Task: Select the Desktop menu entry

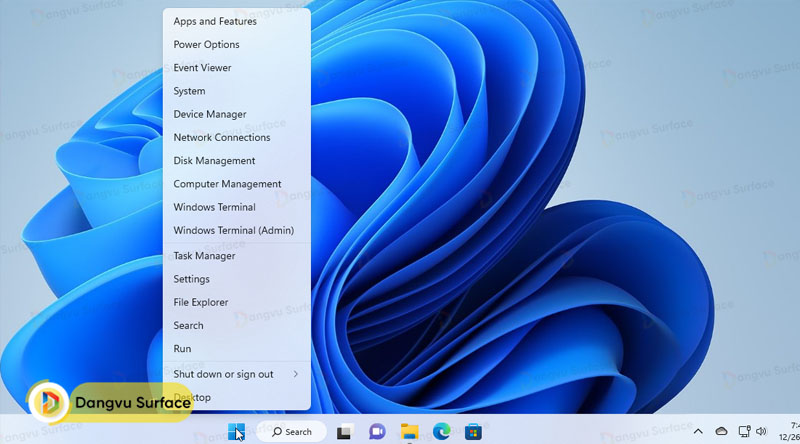Action: pos(237,397)
